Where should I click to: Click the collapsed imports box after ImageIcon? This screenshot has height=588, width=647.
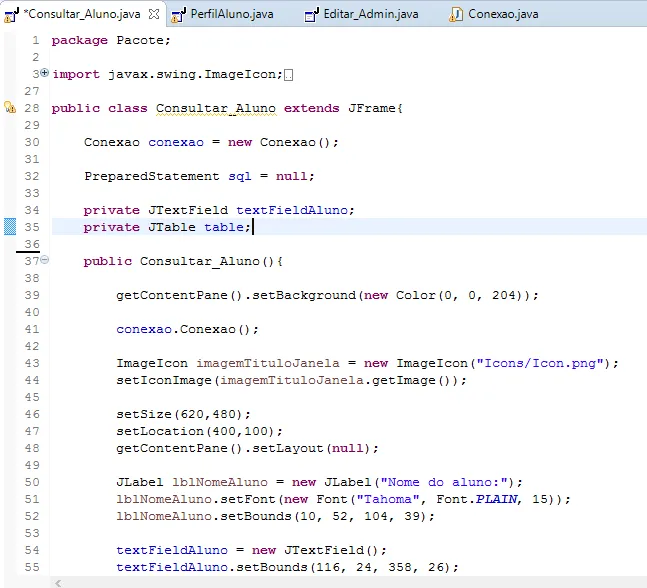pos(289,75)
